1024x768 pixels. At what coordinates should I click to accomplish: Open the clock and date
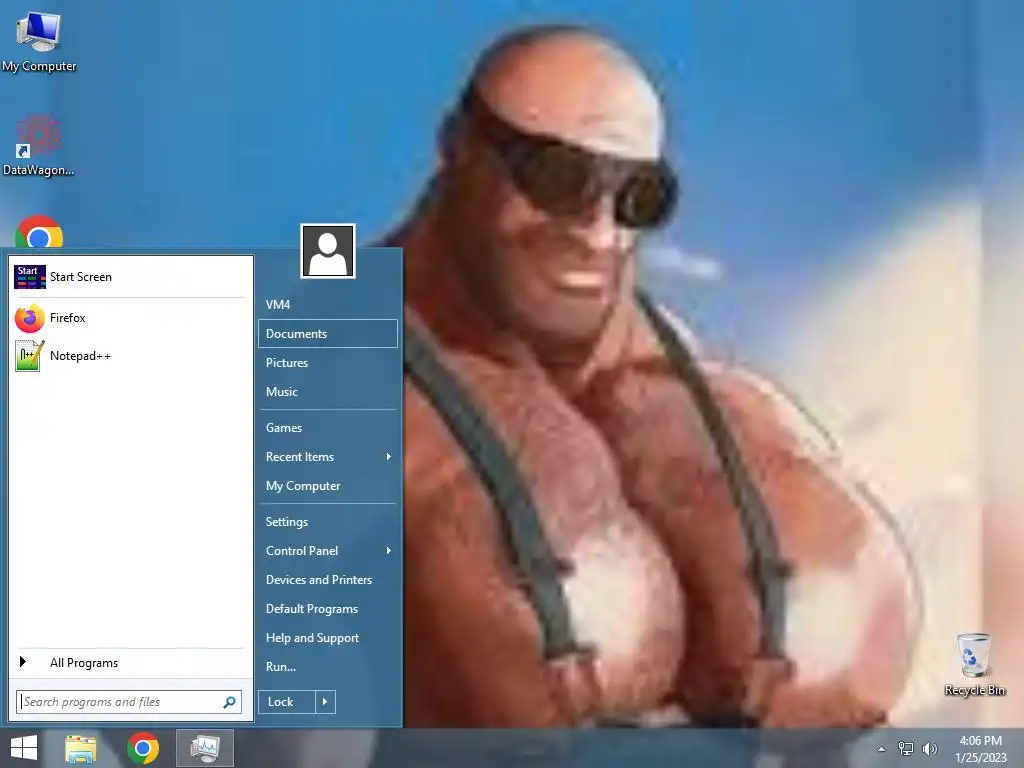[980, 749]
